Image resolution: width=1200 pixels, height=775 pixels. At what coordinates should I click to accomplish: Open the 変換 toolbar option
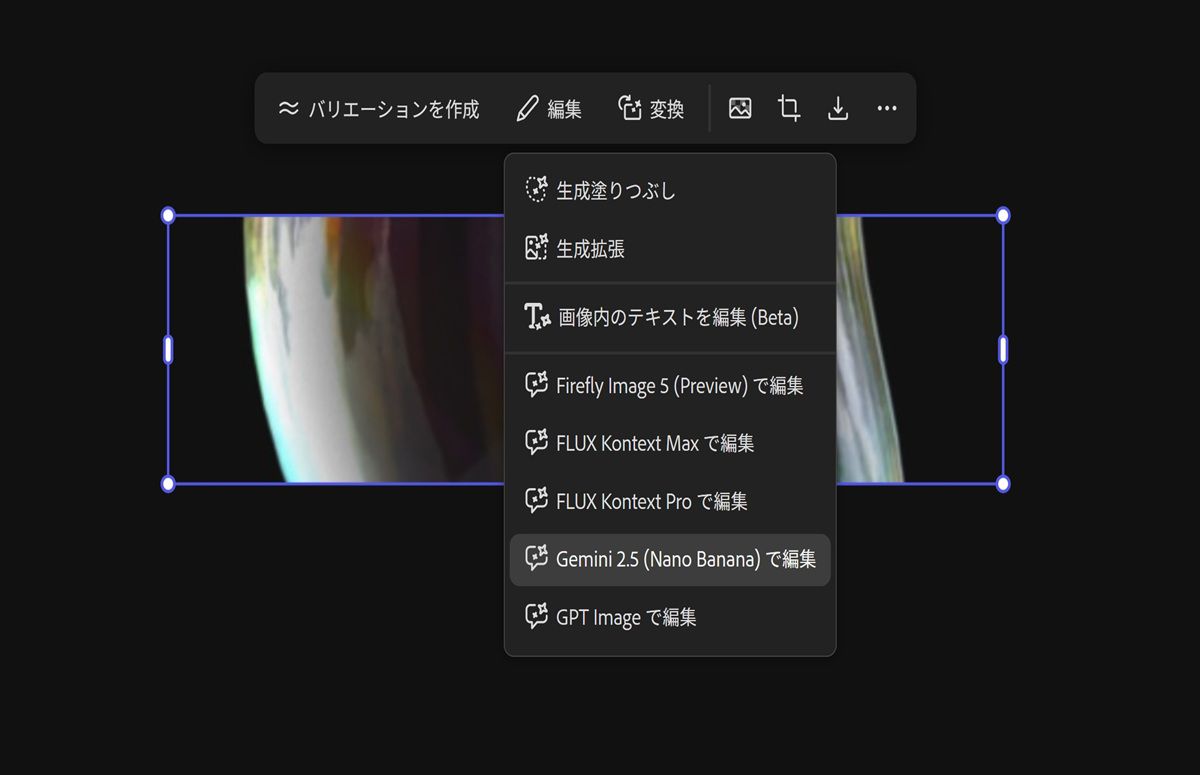point(651,109)
